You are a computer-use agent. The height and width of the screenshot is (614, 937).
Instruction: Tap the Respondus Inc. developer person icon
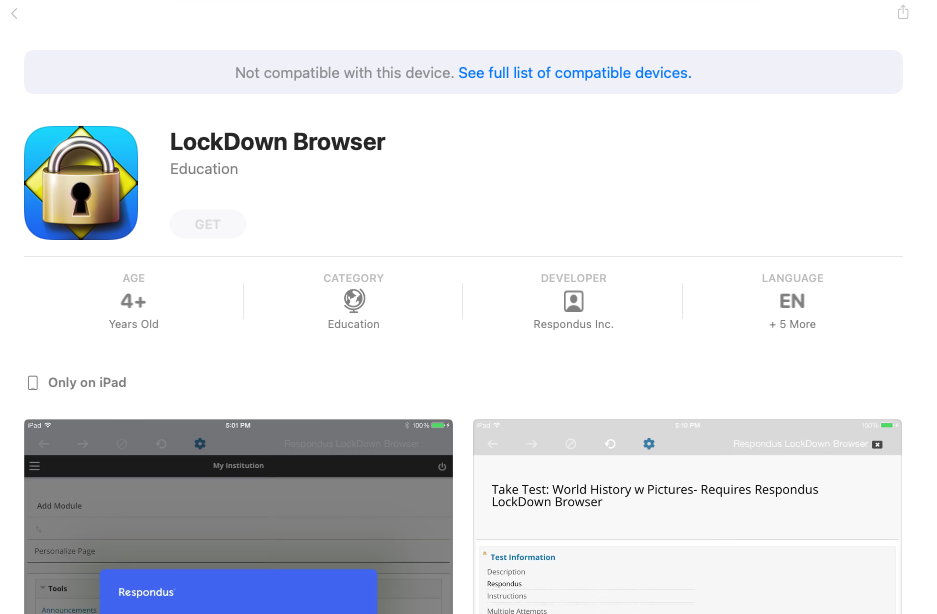(574, 301)
